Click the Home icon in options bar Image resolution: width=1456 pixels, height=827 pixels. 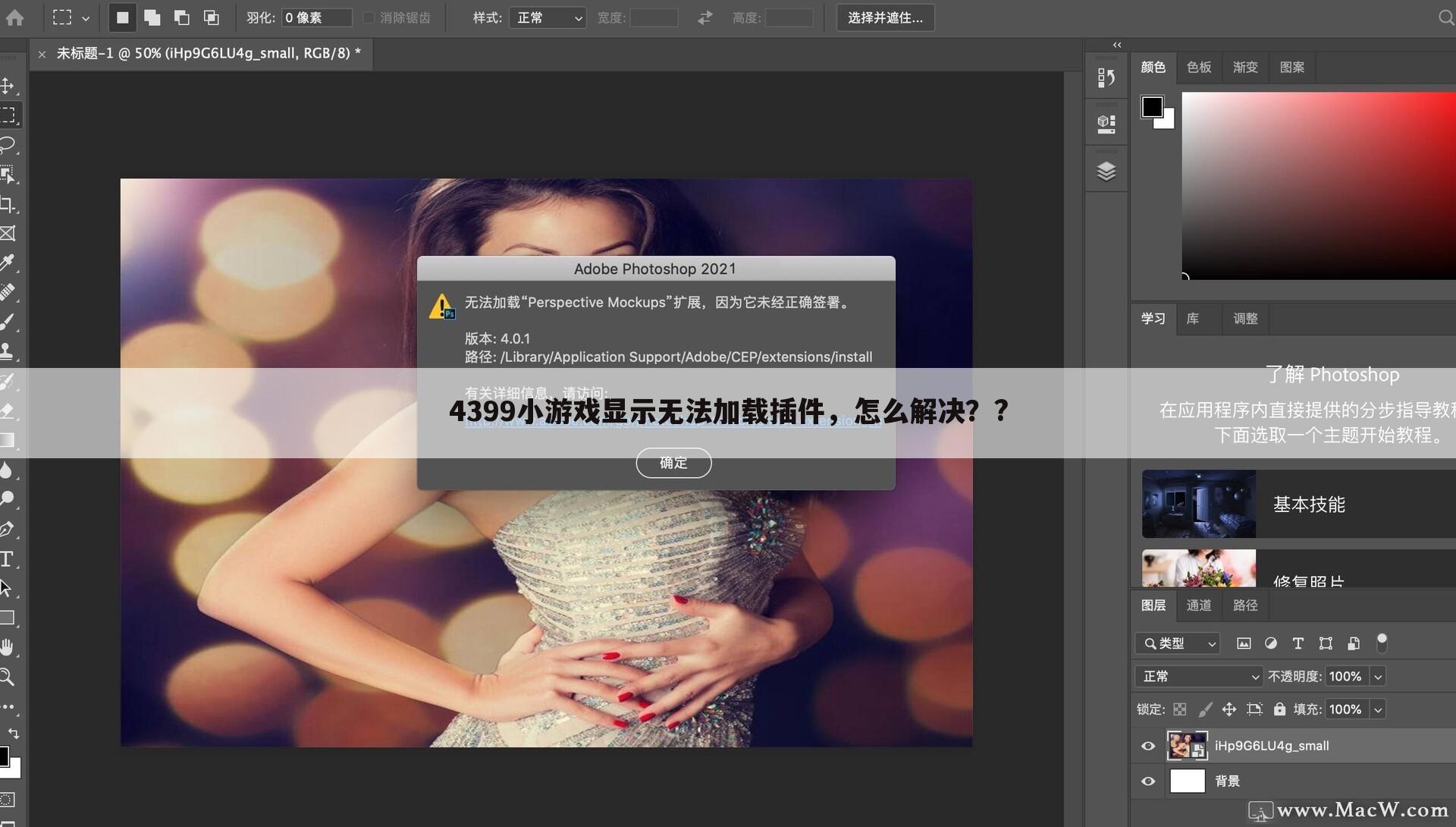coord(14,17)
